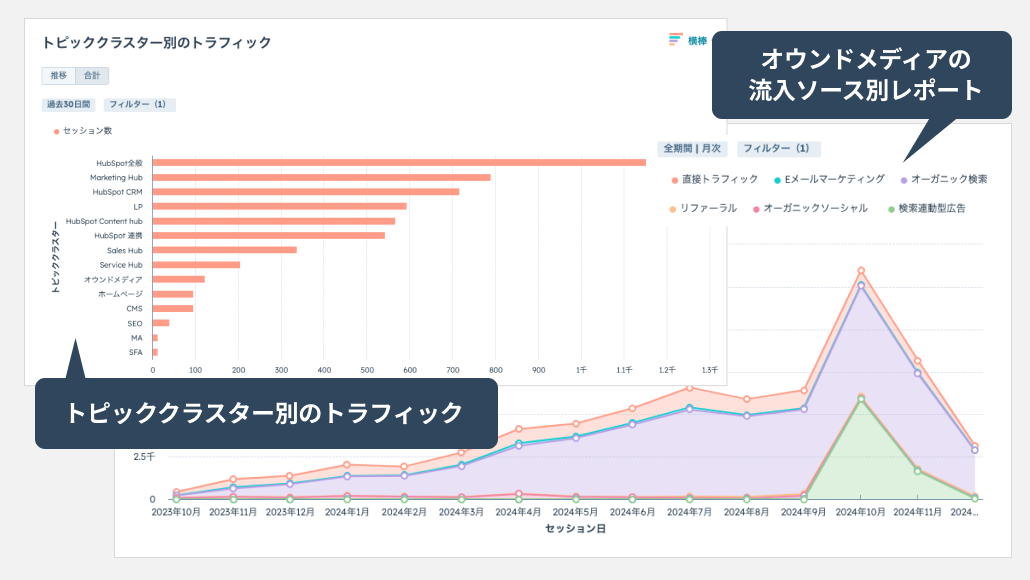The height and width of the screenshot is (580, 1030).
Task: Select the 2024年6月 top orange data point
Action: (x=633, y=409)
